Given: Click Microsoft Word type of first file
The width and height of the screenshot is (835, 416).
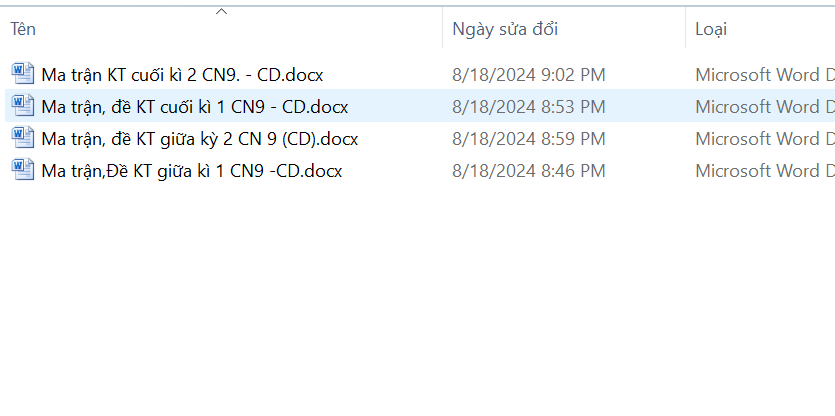Looking at the screenshot, I should tap(765, 75).
